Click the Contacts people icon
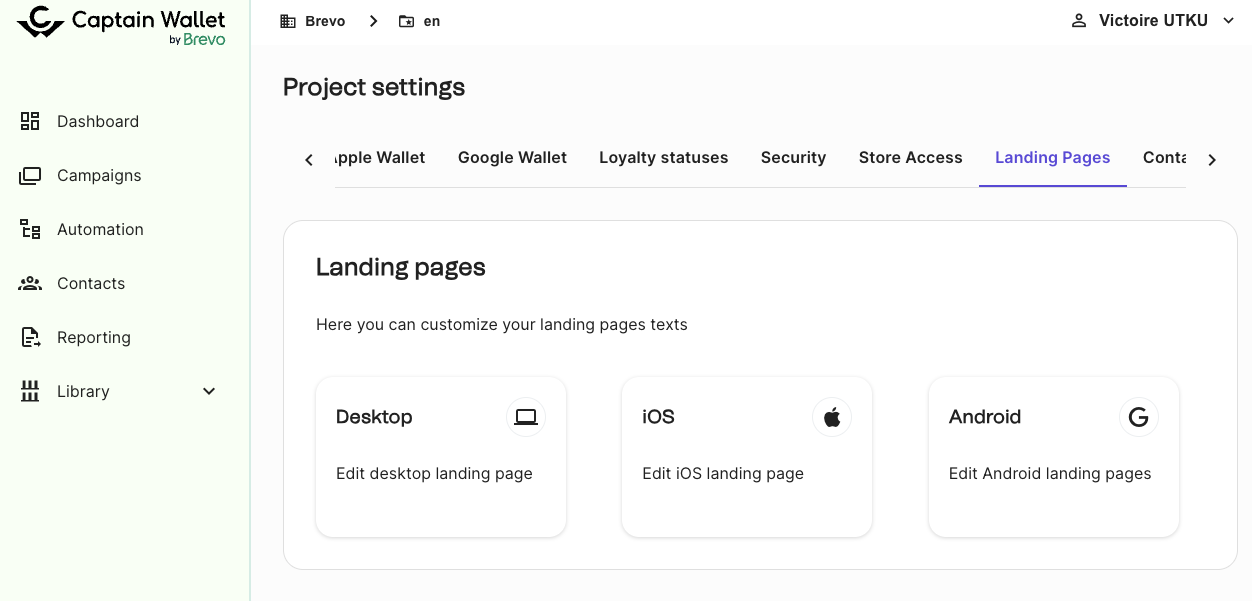Image resolution: width=1252 pixels, height=601 pixels. coord(30,284)
